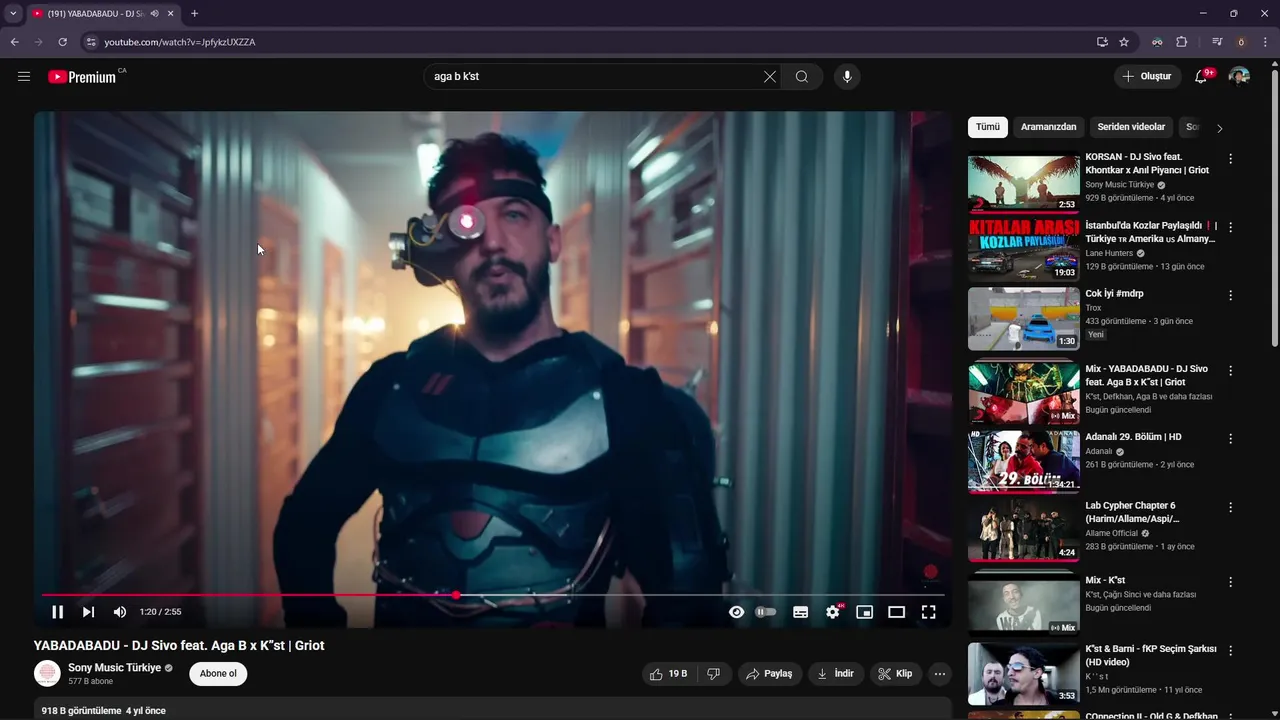Toggle the autoplay switch
This screenshot has height=720, width=1280.
click(x=766, y=612)
